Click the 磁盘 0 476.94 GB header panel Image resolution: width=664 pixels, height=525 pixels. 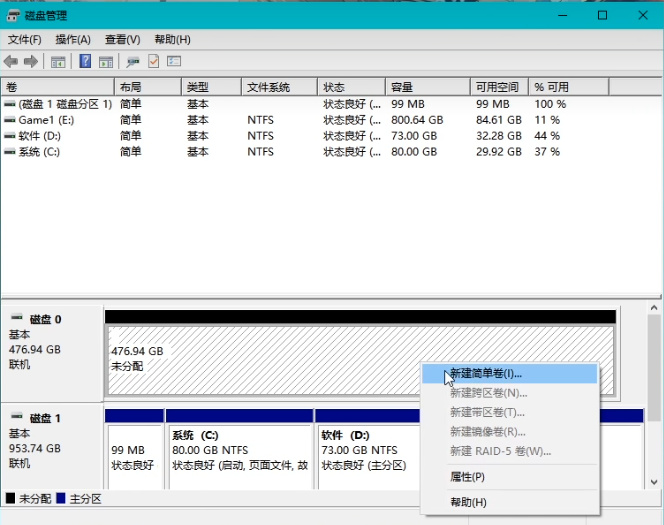click(52, 353)
